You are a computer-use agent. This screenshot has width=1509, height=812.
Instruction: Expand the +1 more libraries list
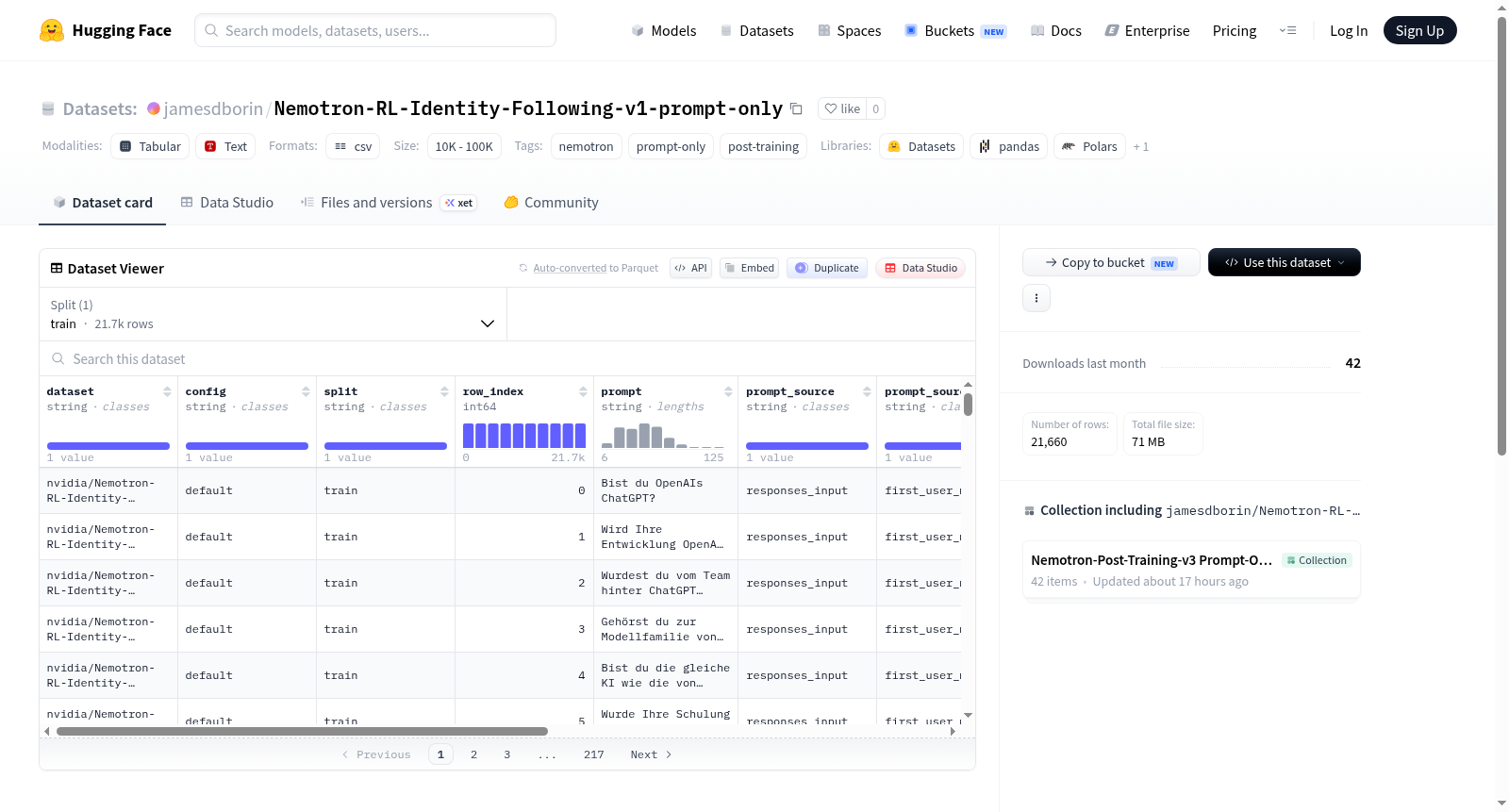1141,146
